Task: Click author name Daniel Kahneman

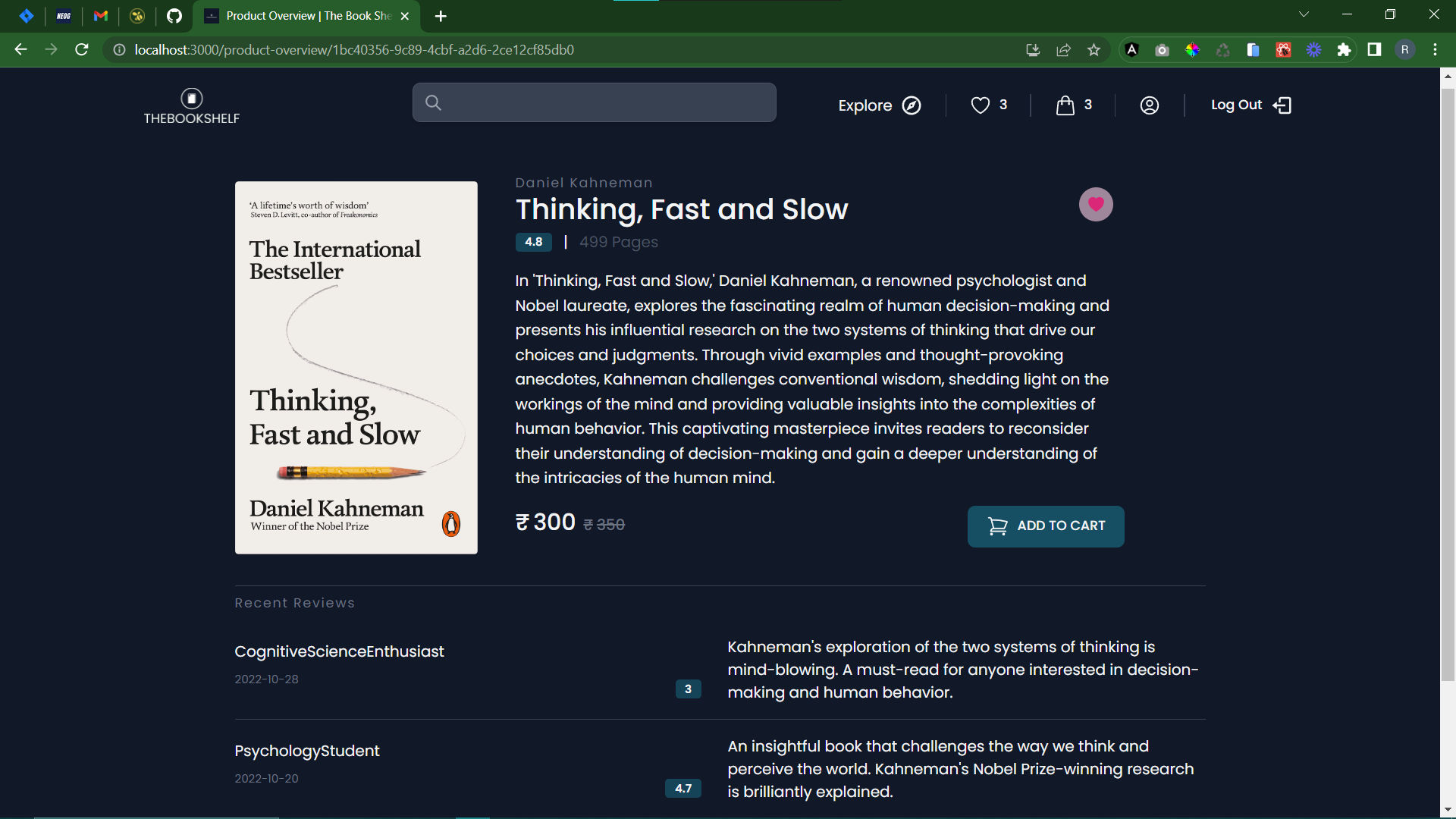Action: point(584,183)
